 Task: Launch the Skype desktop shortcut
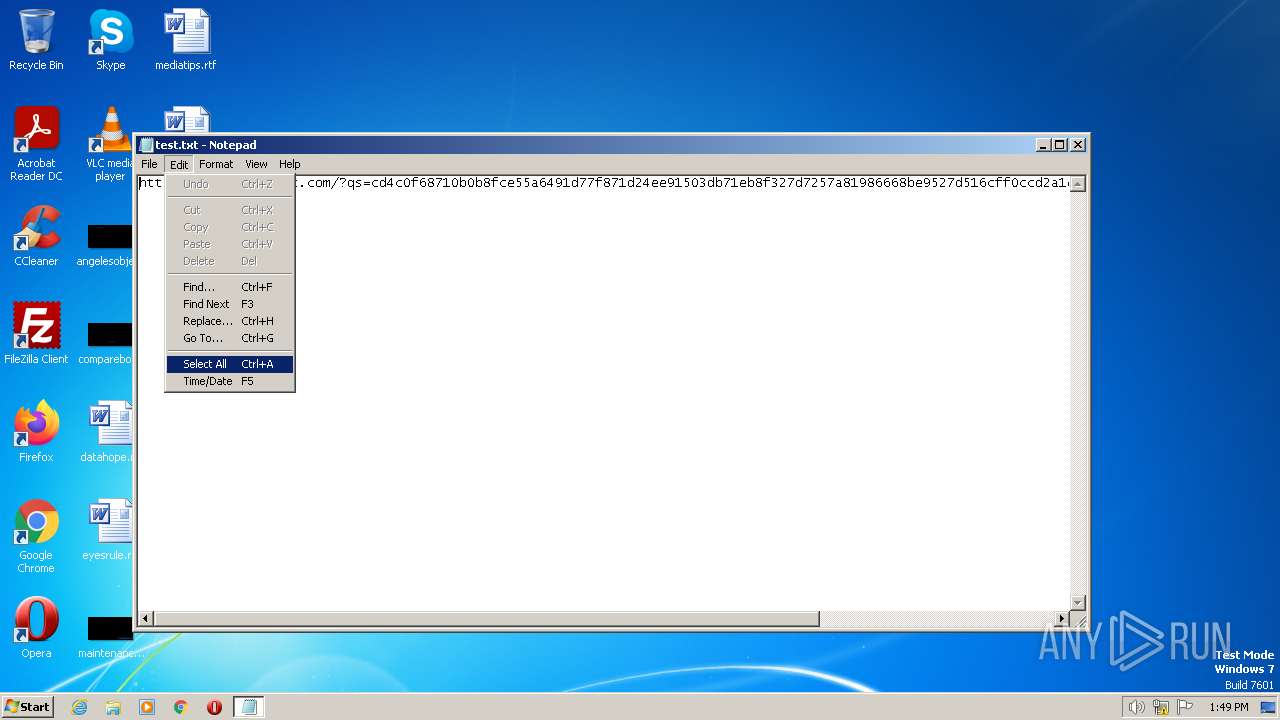(110, 40)
